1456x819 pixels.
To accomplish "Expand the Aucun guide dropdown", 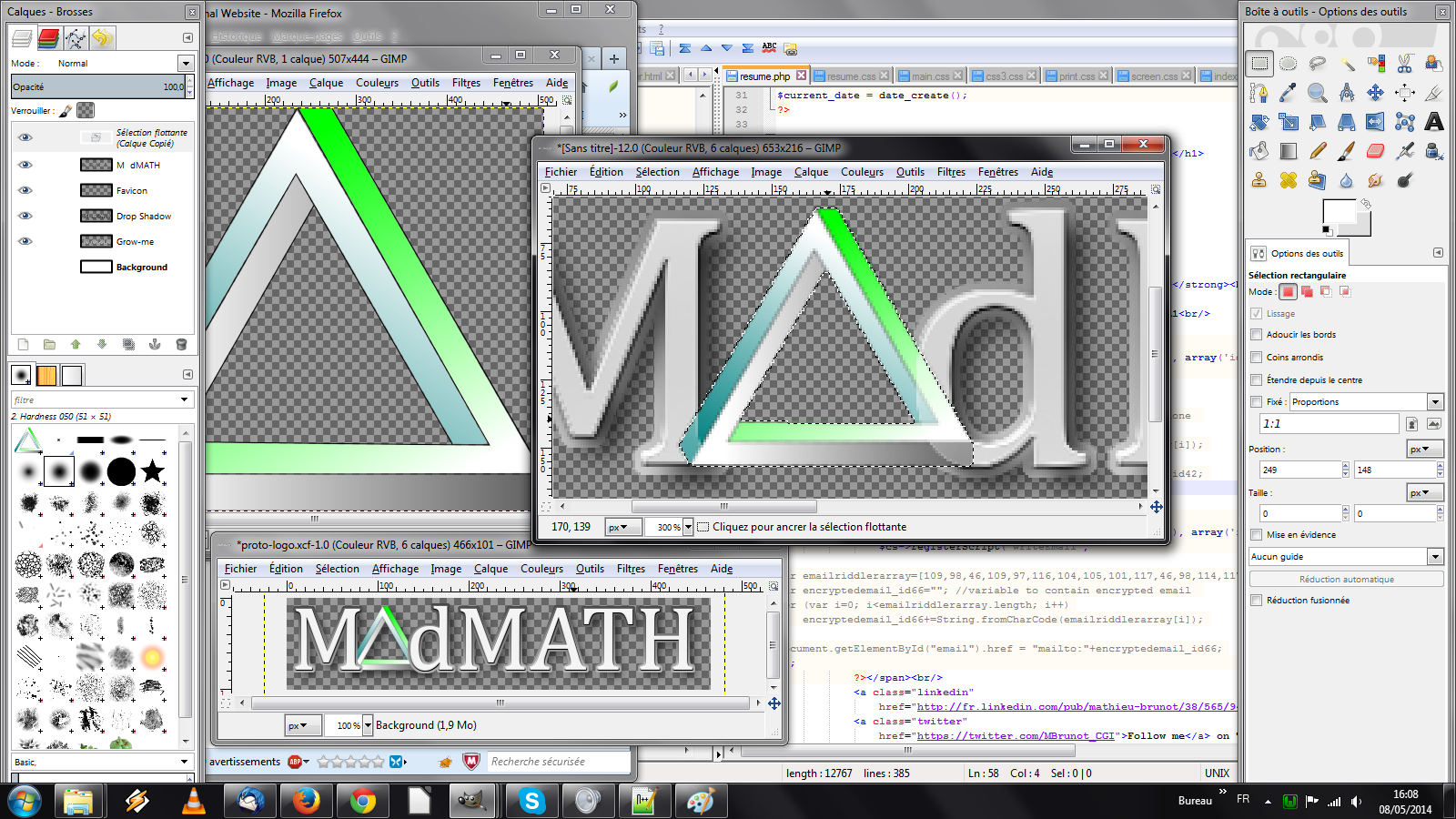I will [x=1435, y=557].
